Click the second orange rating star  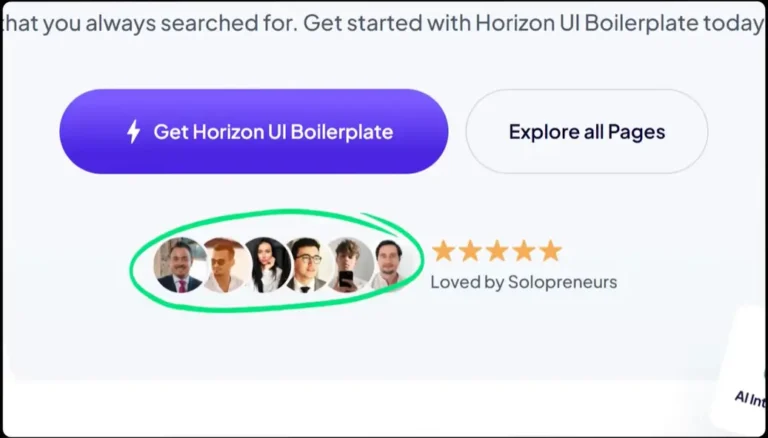click(x=470, y=251)
